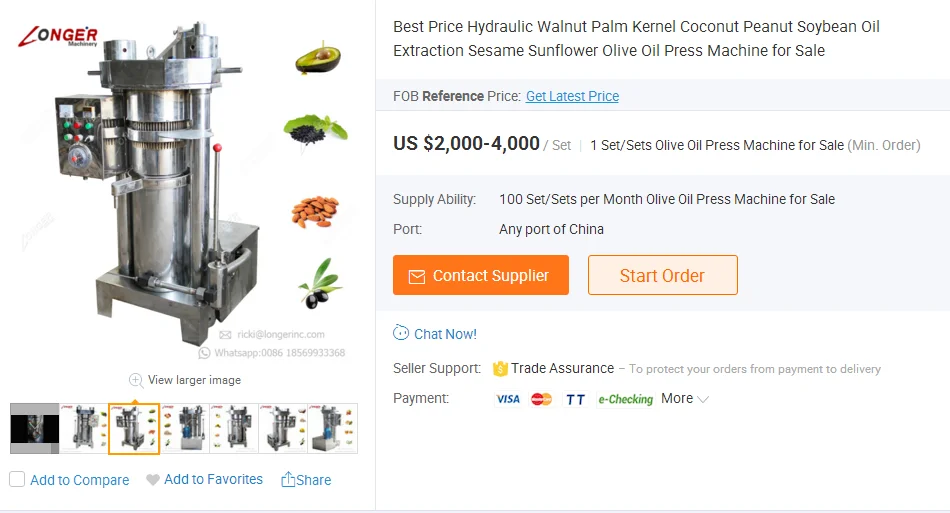Image resolution: width=950 pixels, height=513 pixels.
Task: Click the heart favorites icon
Action: click(x=153, y=480)
